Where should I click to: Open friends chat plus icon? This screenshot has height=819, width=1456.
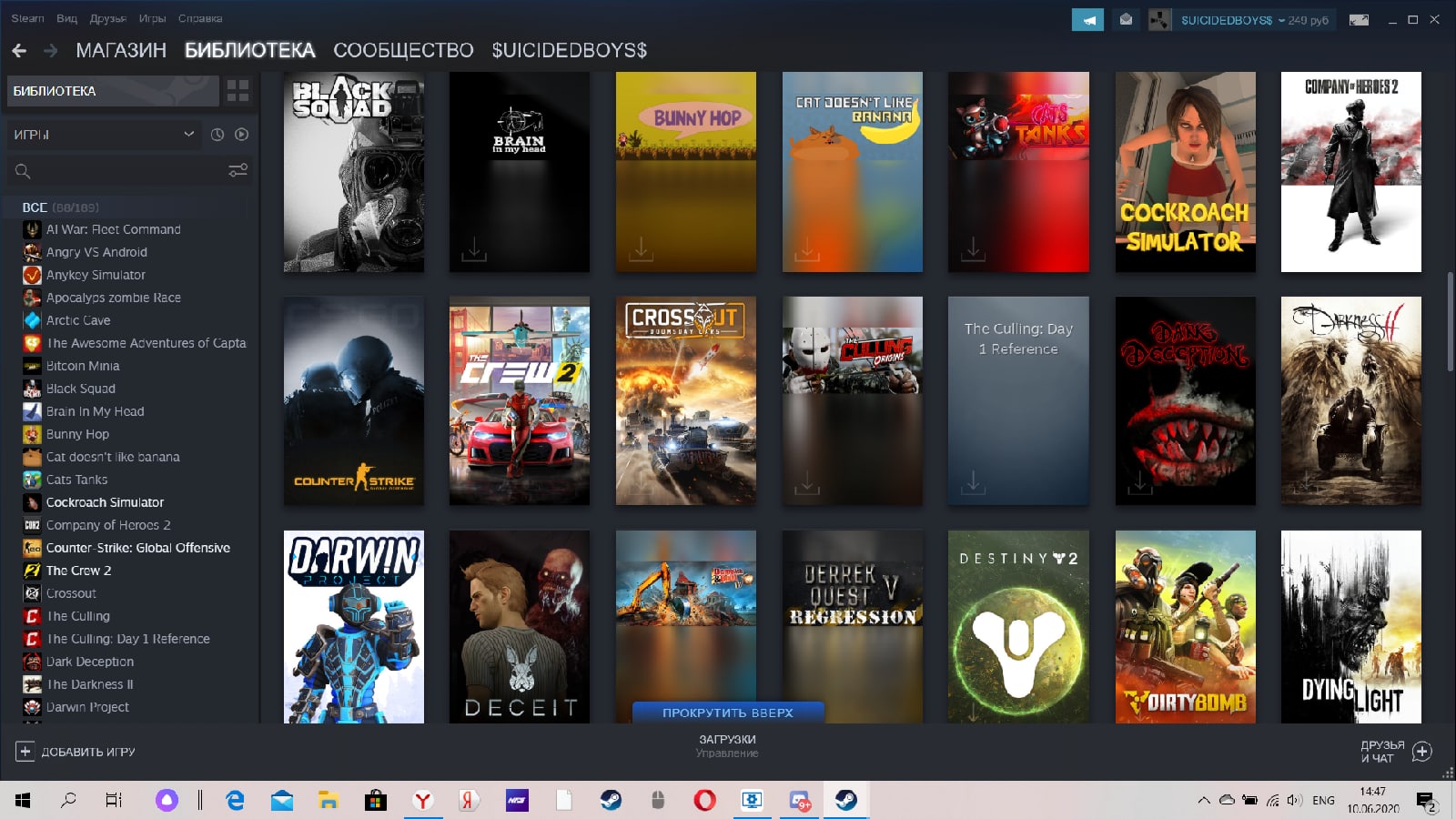pos(1422,752)
